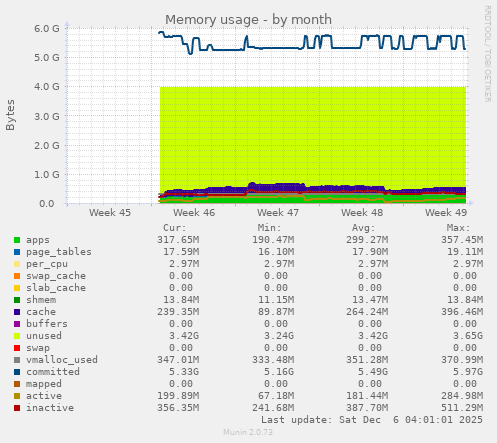Select the 'committed' legend label
Screen dimensions: 497x443
53,372
